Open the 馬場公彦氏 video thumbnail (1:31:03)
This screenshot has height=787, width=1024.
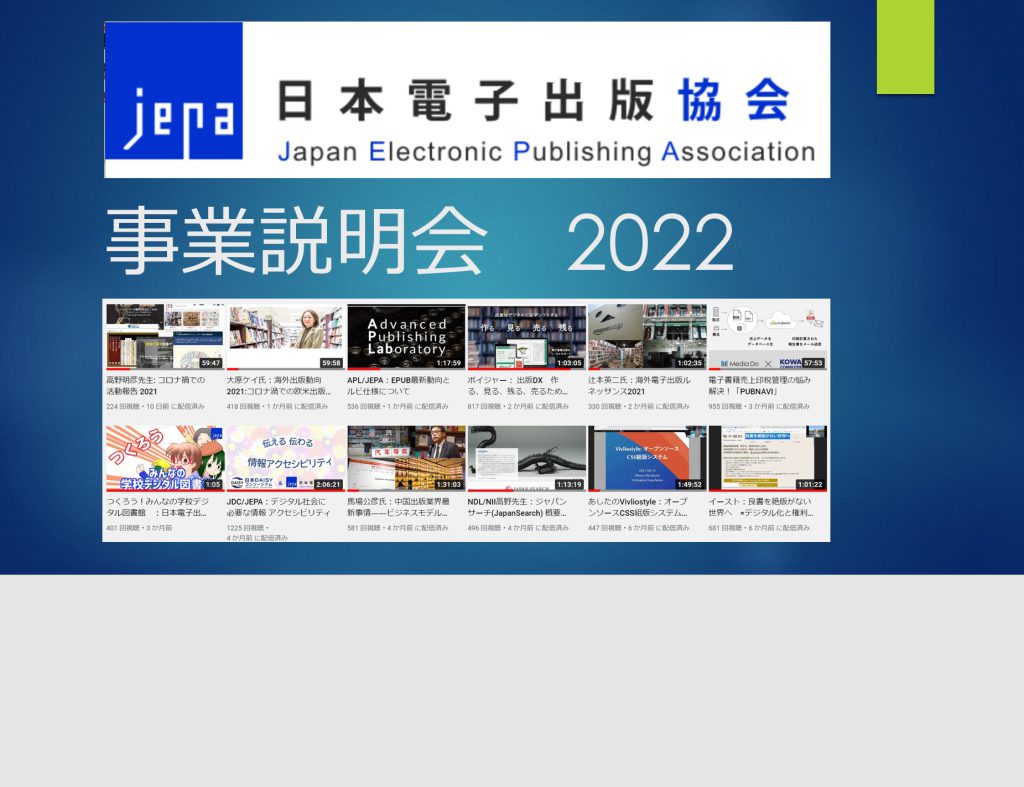click(406, 458)
